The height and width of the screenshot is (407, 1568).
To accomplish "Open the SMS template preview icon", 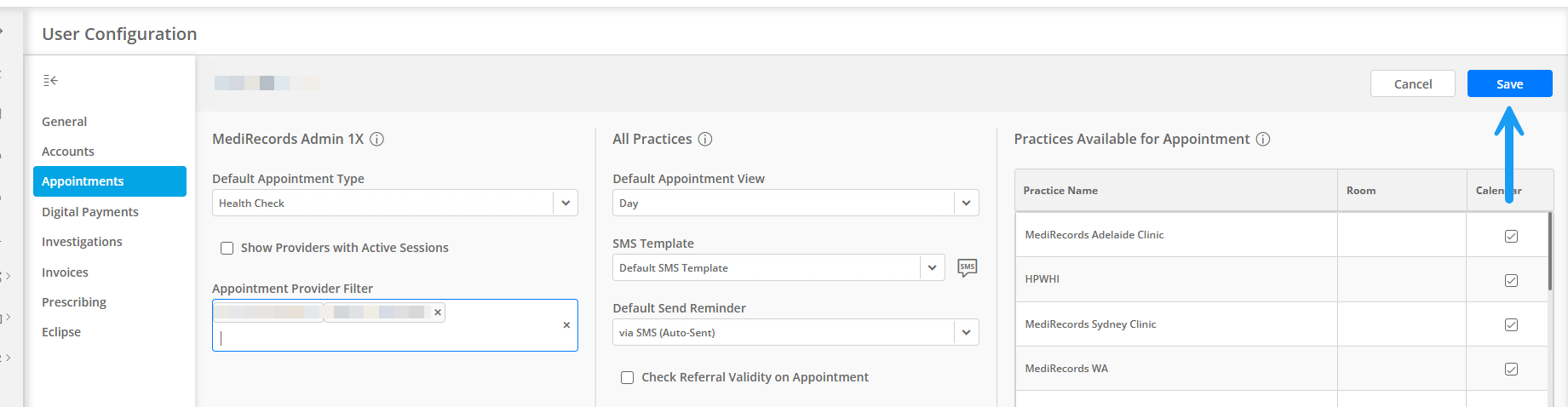I will 967,267.
